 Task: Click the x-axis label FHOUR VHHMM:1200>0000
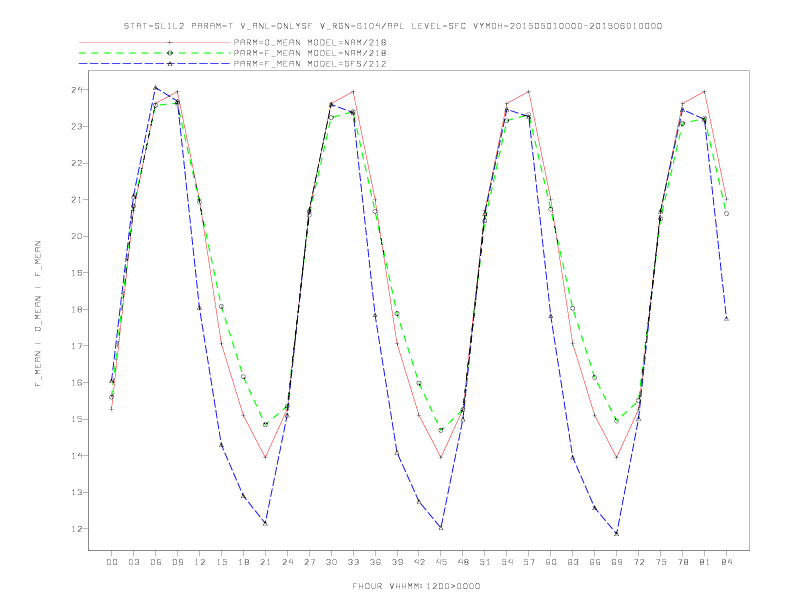(416, 586)
